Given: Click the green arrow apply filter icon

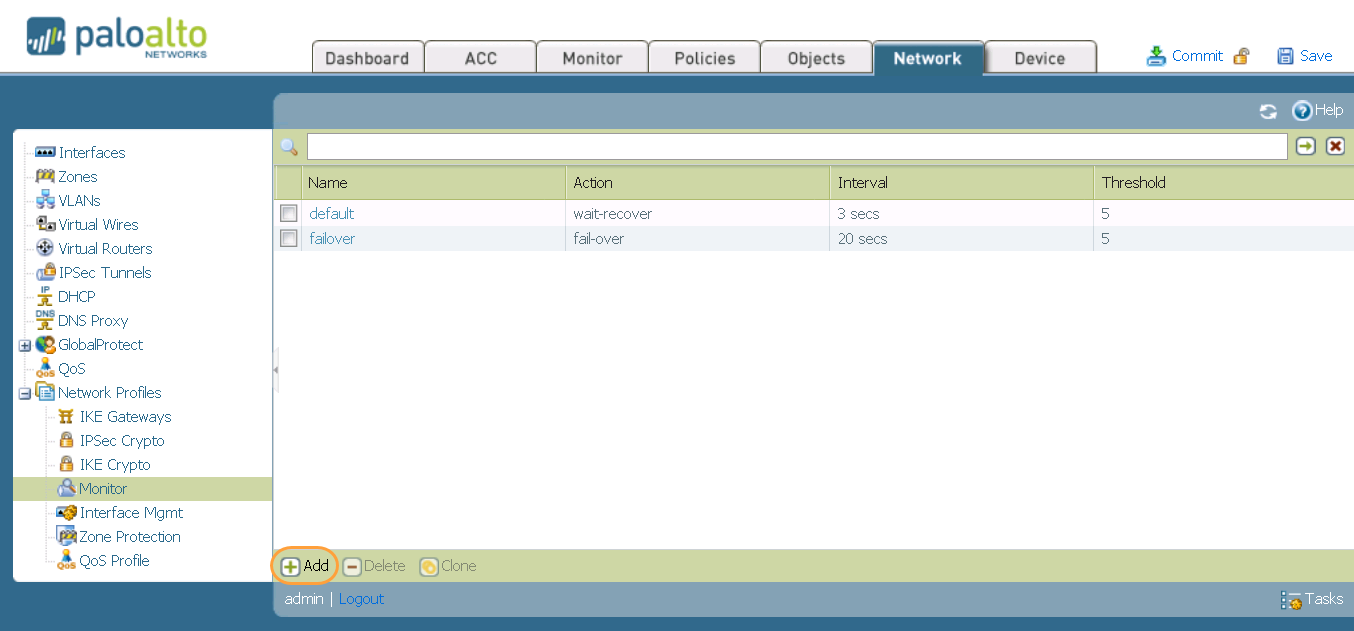Looking at the screenshot, I should coord(1306,147).
